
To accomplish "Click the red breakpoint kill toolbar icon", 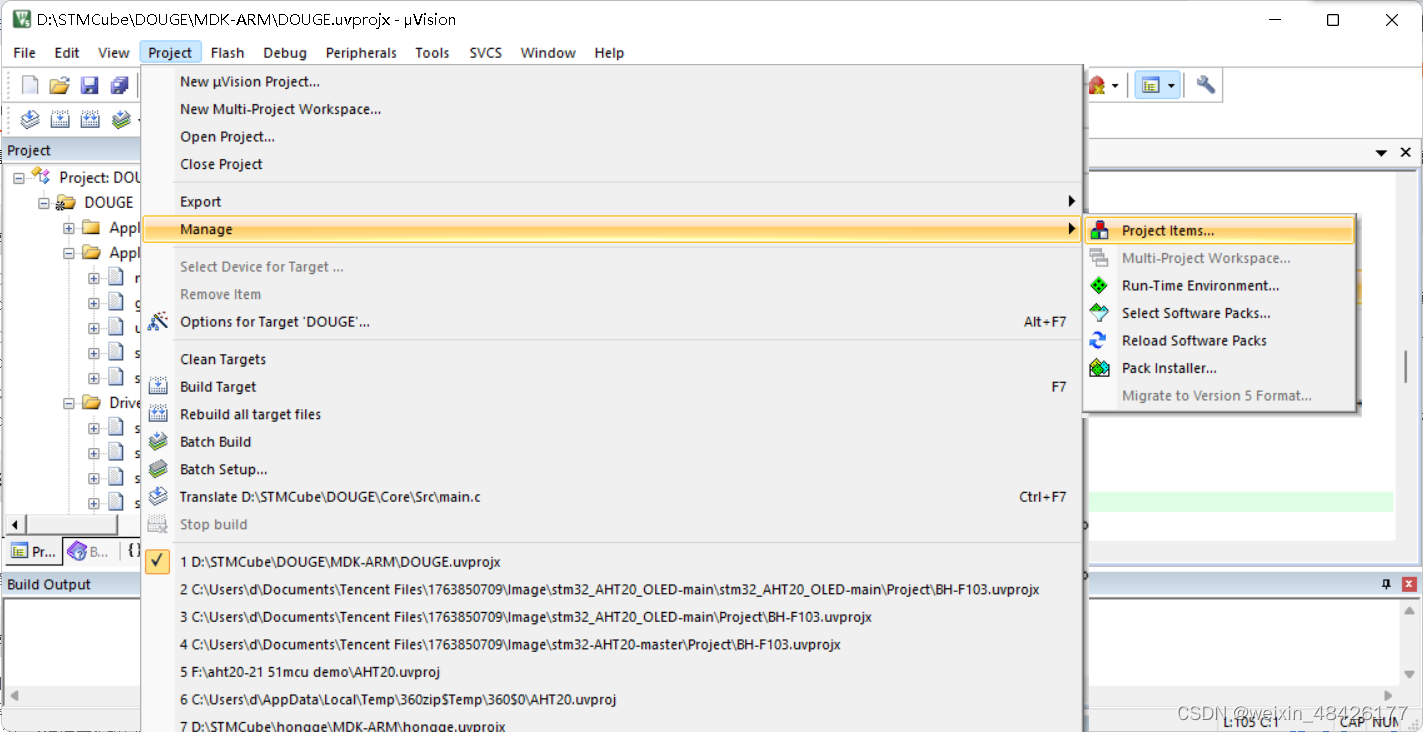I will [1096, 86].
